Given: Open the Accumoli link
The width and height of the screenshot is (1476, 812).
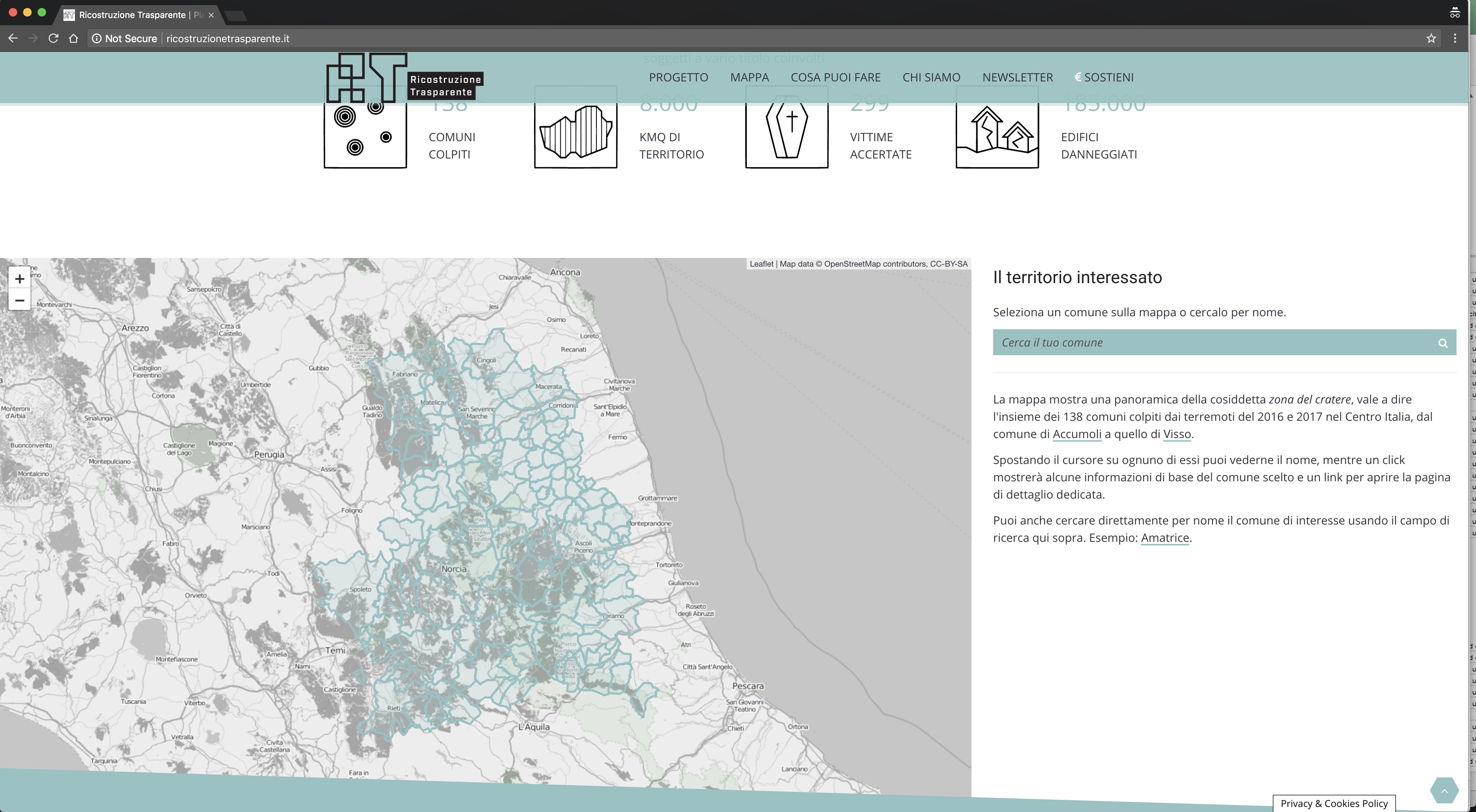Looking at the screenshot, I should (1077, 434).
